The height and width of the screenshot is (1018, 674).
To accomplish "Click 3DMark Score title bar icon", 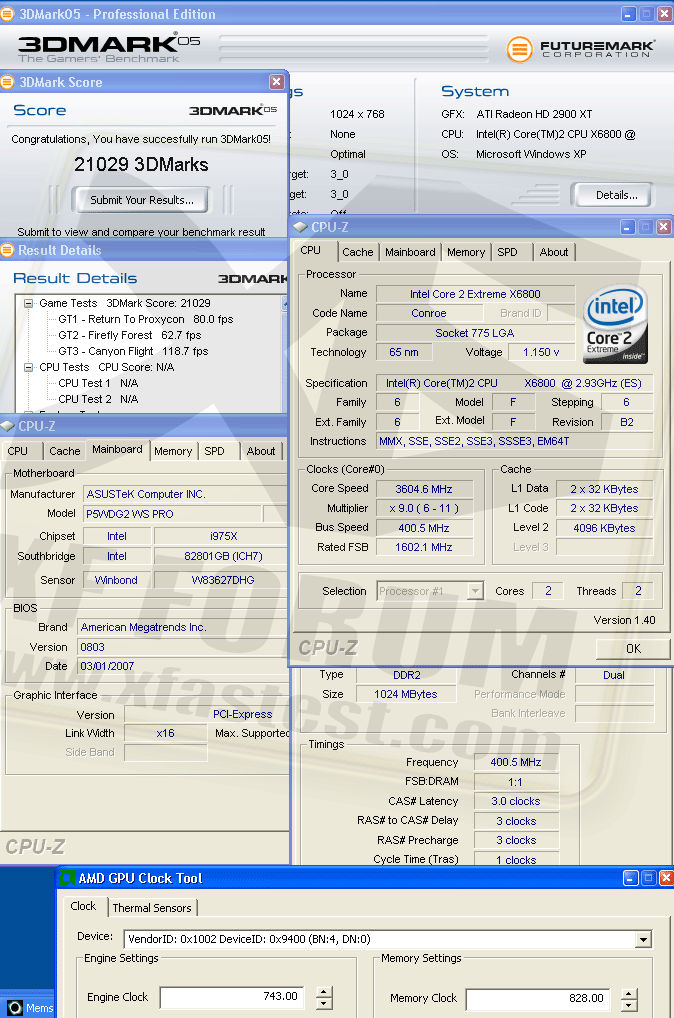I will point(7,82).
